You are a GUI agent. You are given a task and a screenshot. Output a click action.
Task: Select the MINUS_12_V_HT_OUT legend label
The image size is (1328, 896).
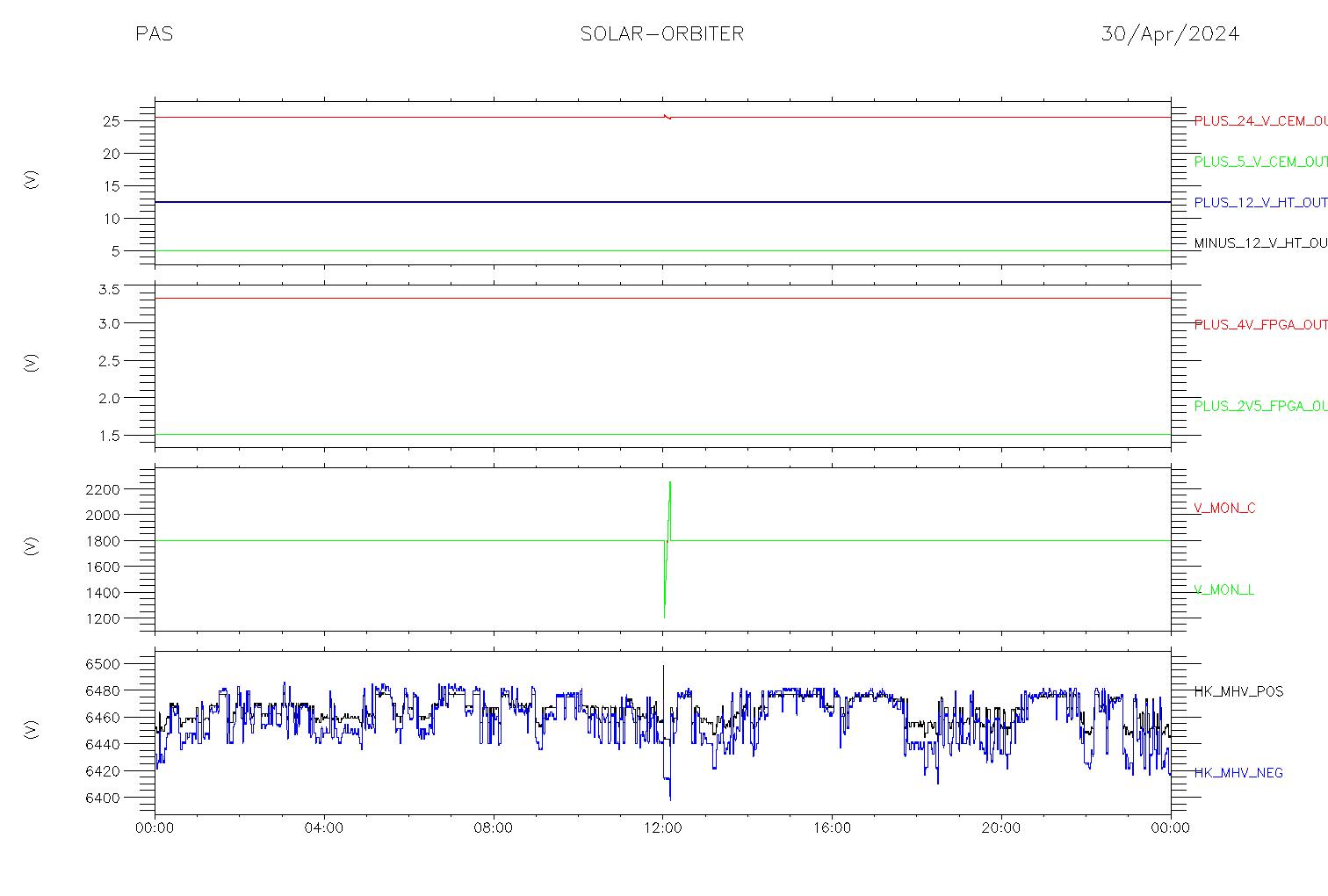(1260, 242)
